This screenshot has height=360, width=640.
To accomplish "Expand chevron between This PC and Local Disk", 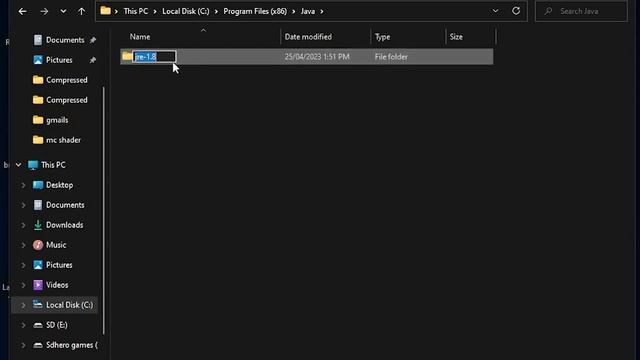I will 155,11.
